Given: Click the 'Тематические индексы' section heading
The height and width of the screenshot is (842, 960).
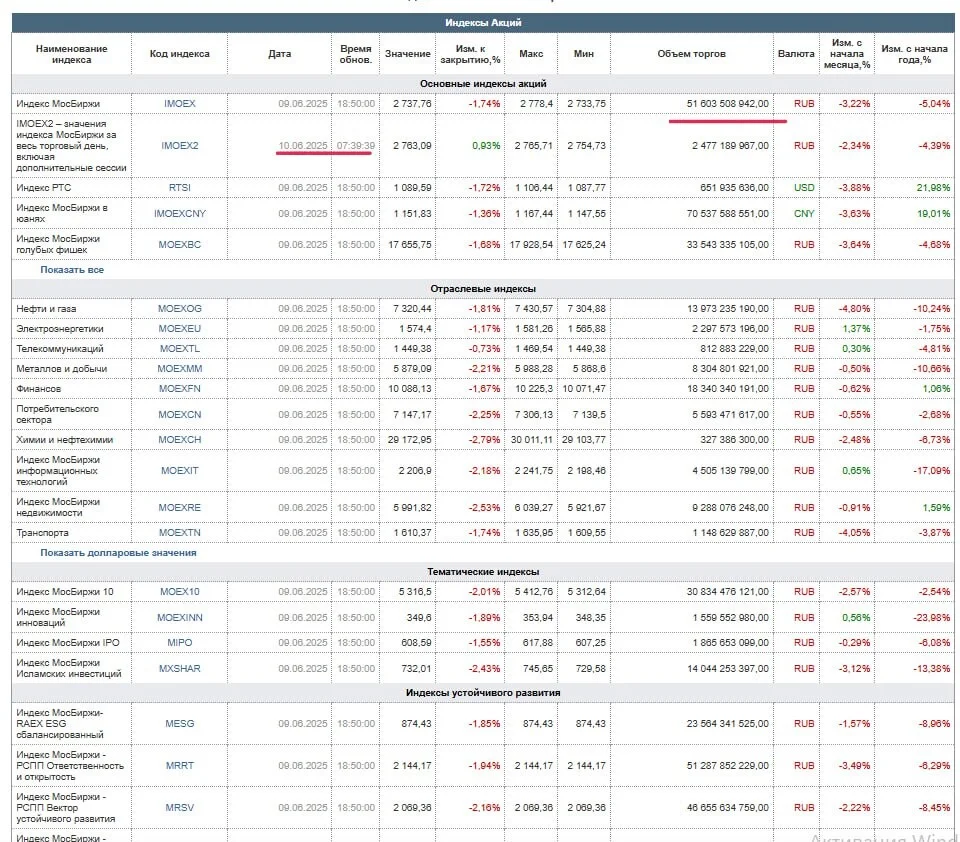Looking at the screenshot, I should click(483, 571).
